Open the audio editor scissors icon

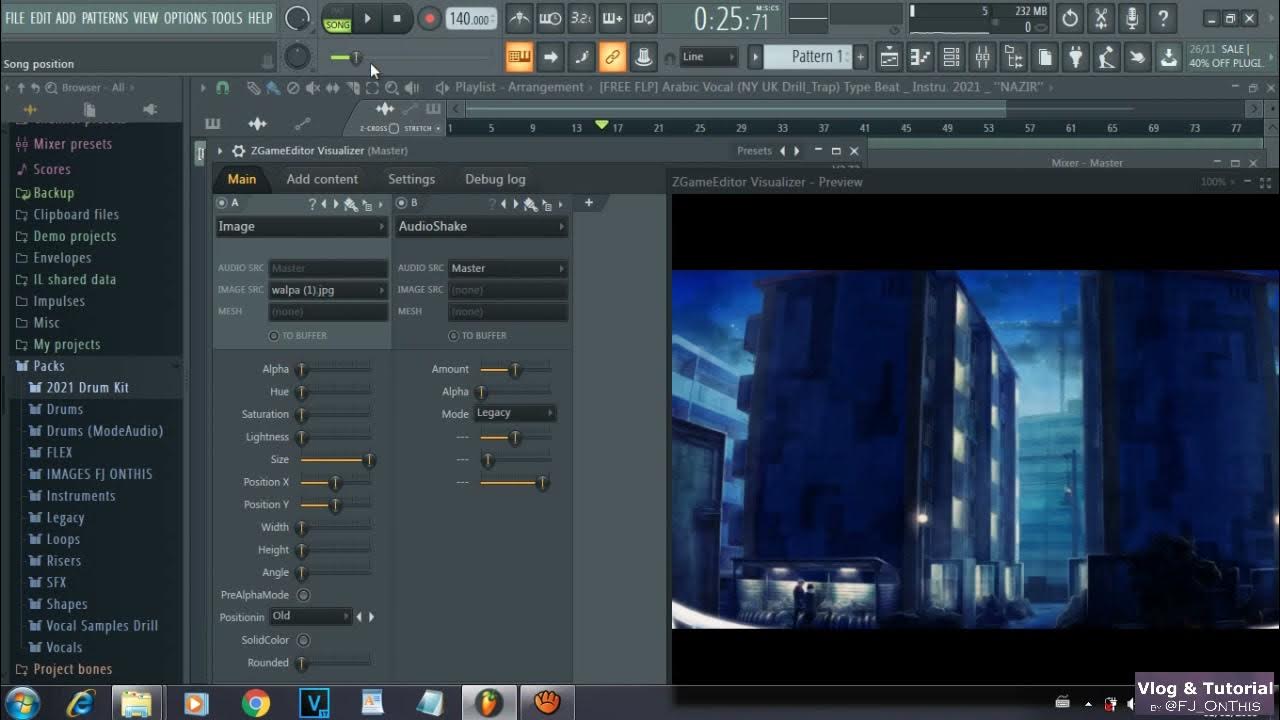pos(1101,18)
